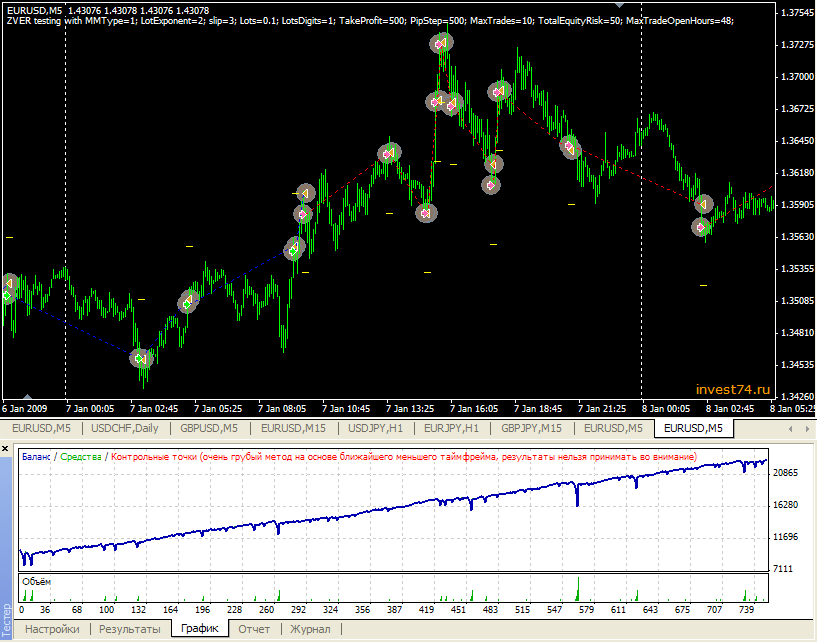The height and width of the screenshot is (642, 817).
Task: Click the 1.36180 level on price scale
Action: [x=796, y=172]
